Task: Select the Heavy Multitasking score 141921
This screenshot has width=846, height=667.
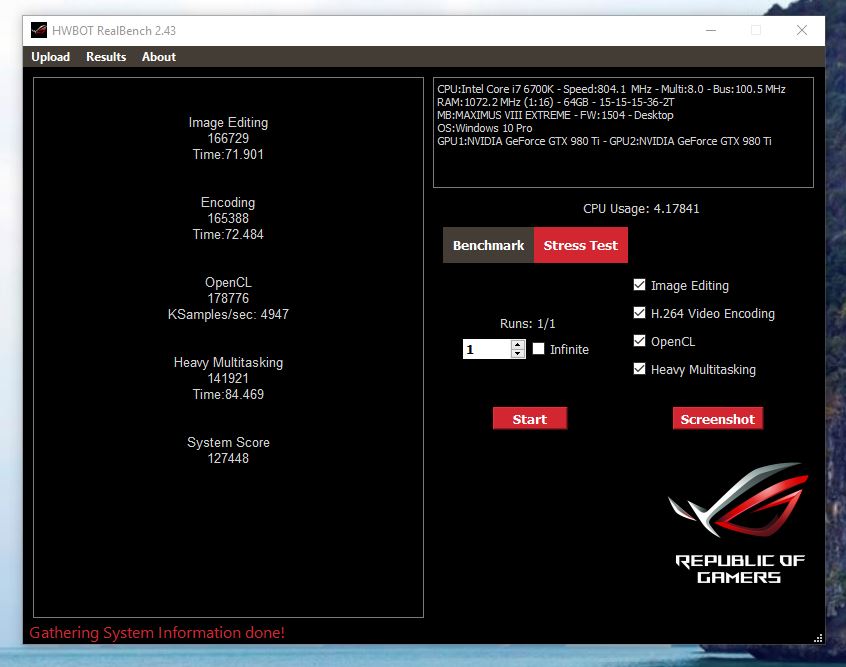Action: (228, 378)
